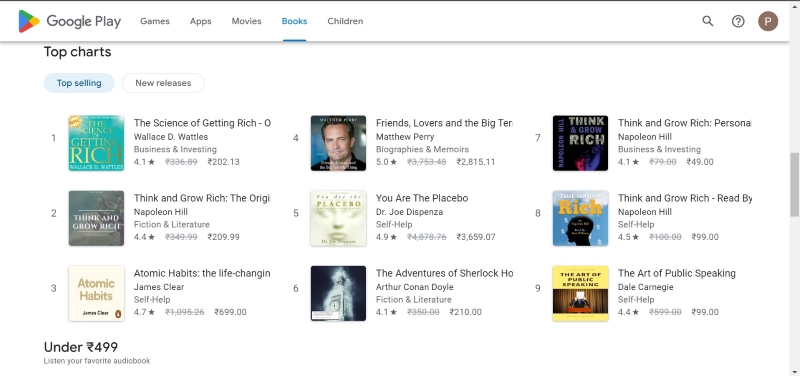Click the price ₹699.00

click(230, 312)
